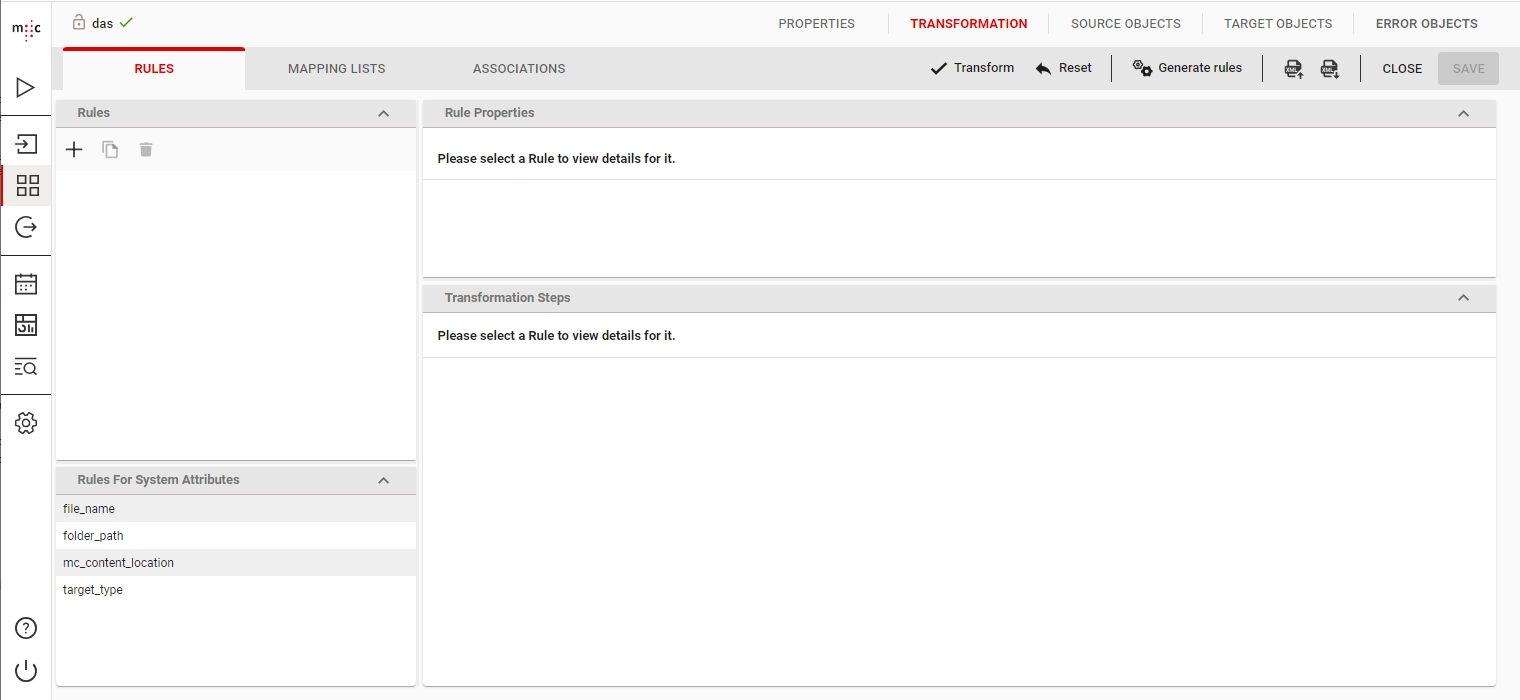Viewport: 1520px width, 700px height.
Task: Click the Generate rules button
Action: coord(1187,68)
